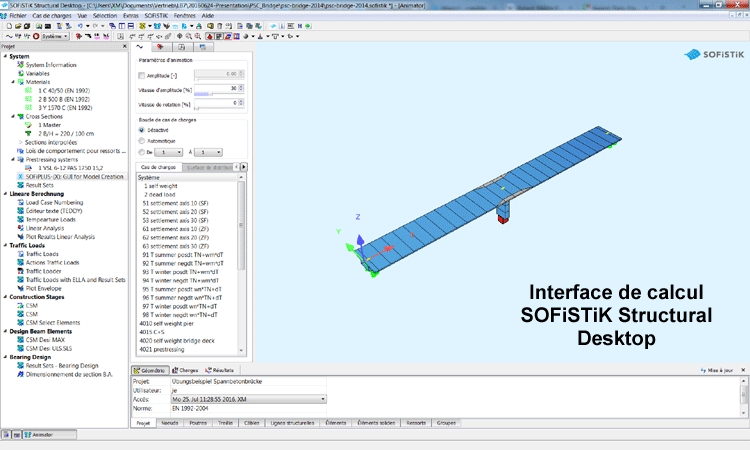
Task: Select '4021 prestressing' in the load case list
Action: [x=162, y=350]
